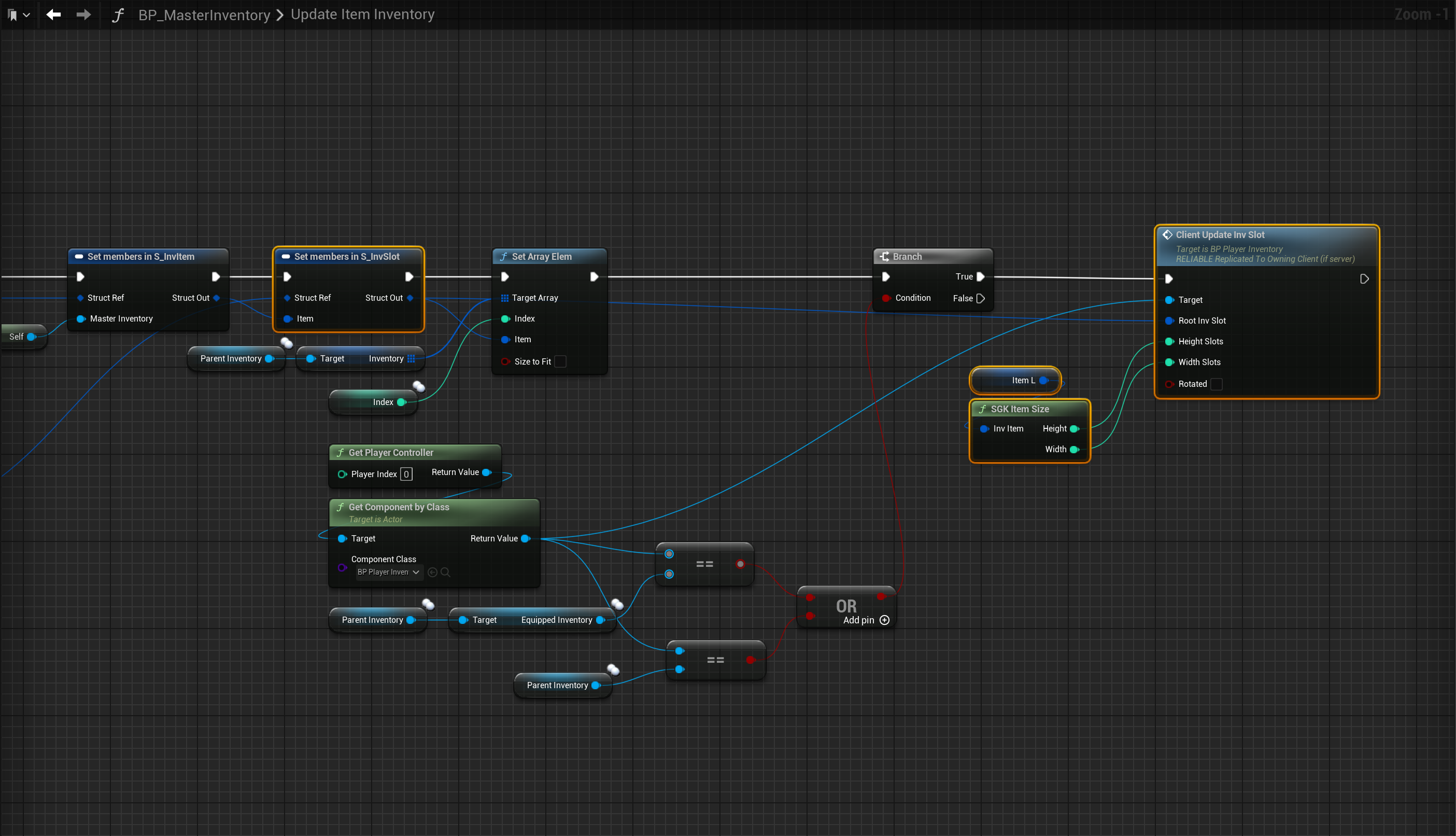Viewport: 1456px width, 836px height.
Task: Click the Get Player Controller node title
Action: coord(391,452)
